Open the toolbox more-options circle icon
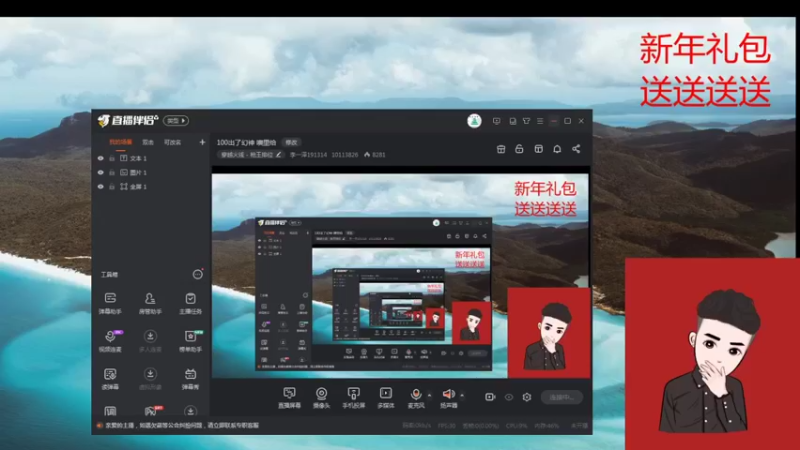Viewport: 800px width, 450px height. (x=197, y=274)
